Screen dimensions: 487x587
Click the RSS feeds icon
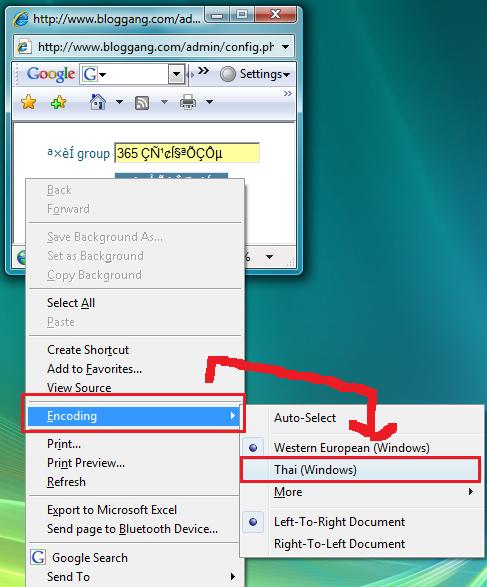point(142,103)
